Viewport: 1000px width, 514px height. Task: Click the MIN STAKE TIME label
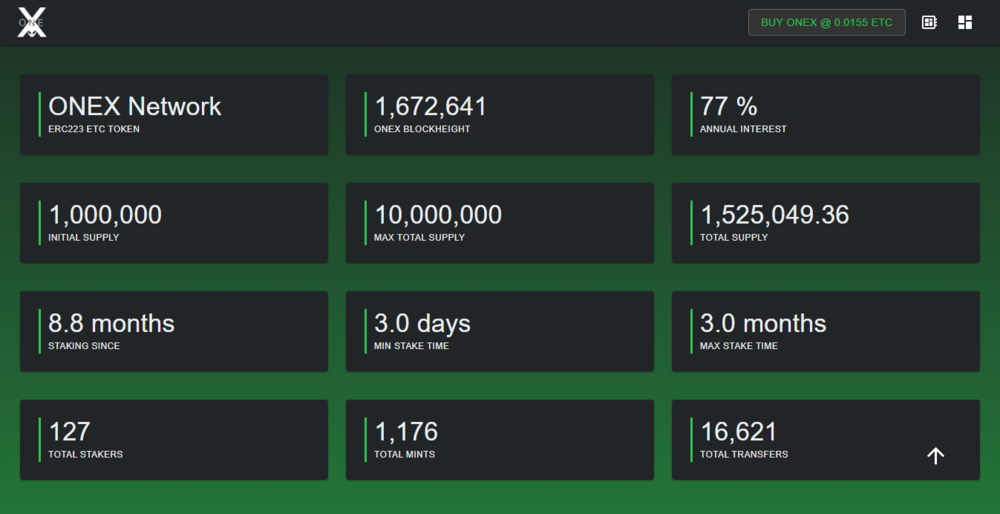411,346
